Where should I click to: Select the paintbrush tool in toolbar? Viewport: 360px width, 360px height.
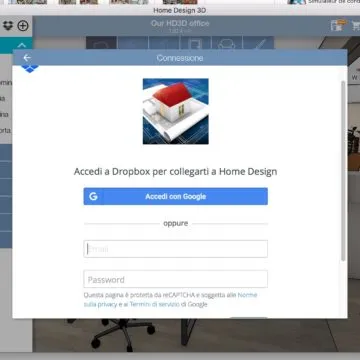[259, 43]
